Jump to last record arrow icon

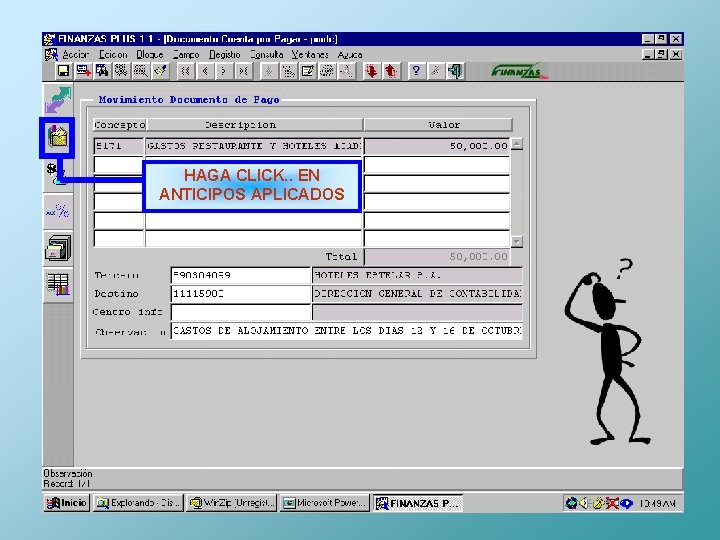tap(243, 71)
